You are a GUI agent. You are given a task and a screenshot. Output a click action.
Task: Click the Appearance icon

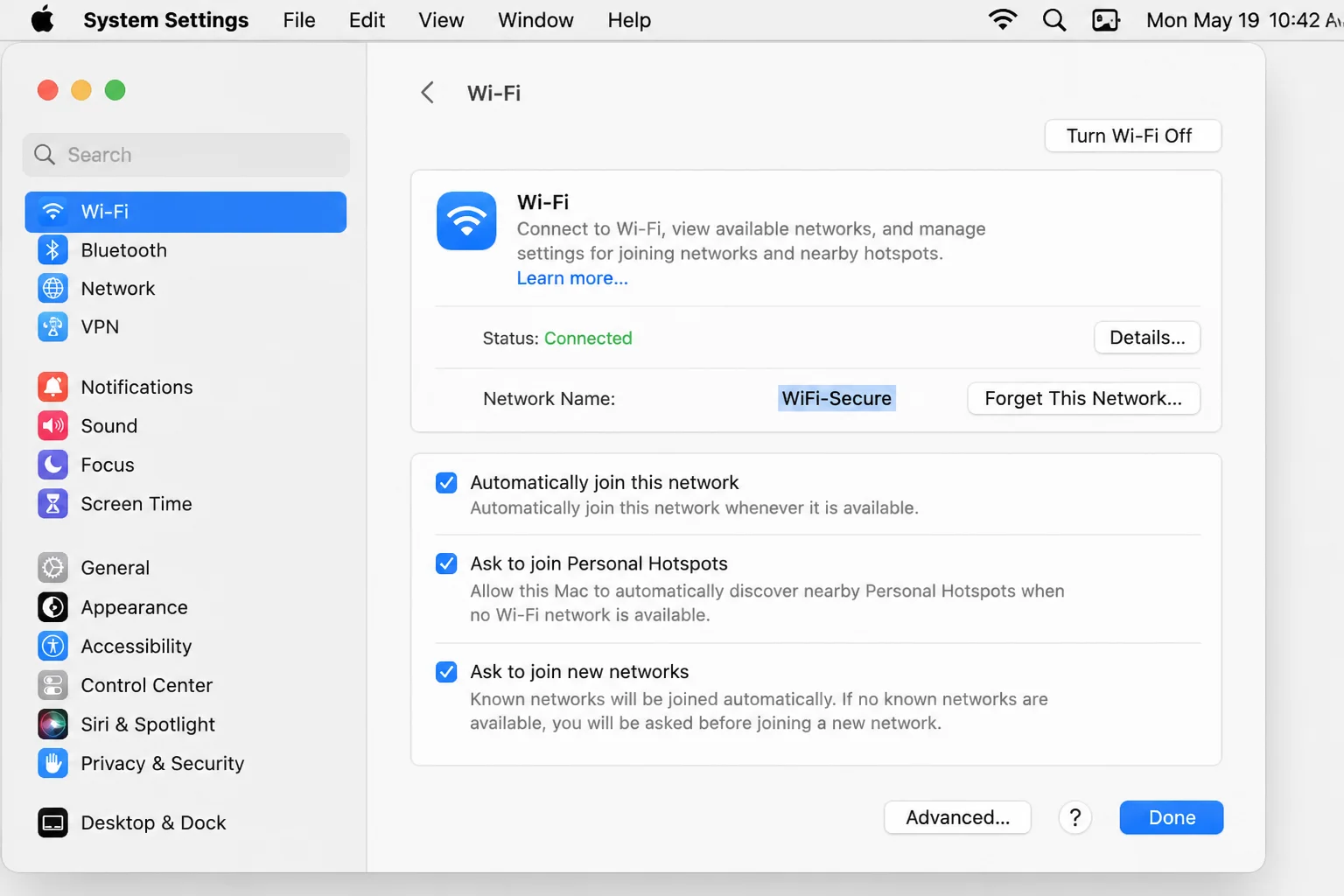(53, 607)
